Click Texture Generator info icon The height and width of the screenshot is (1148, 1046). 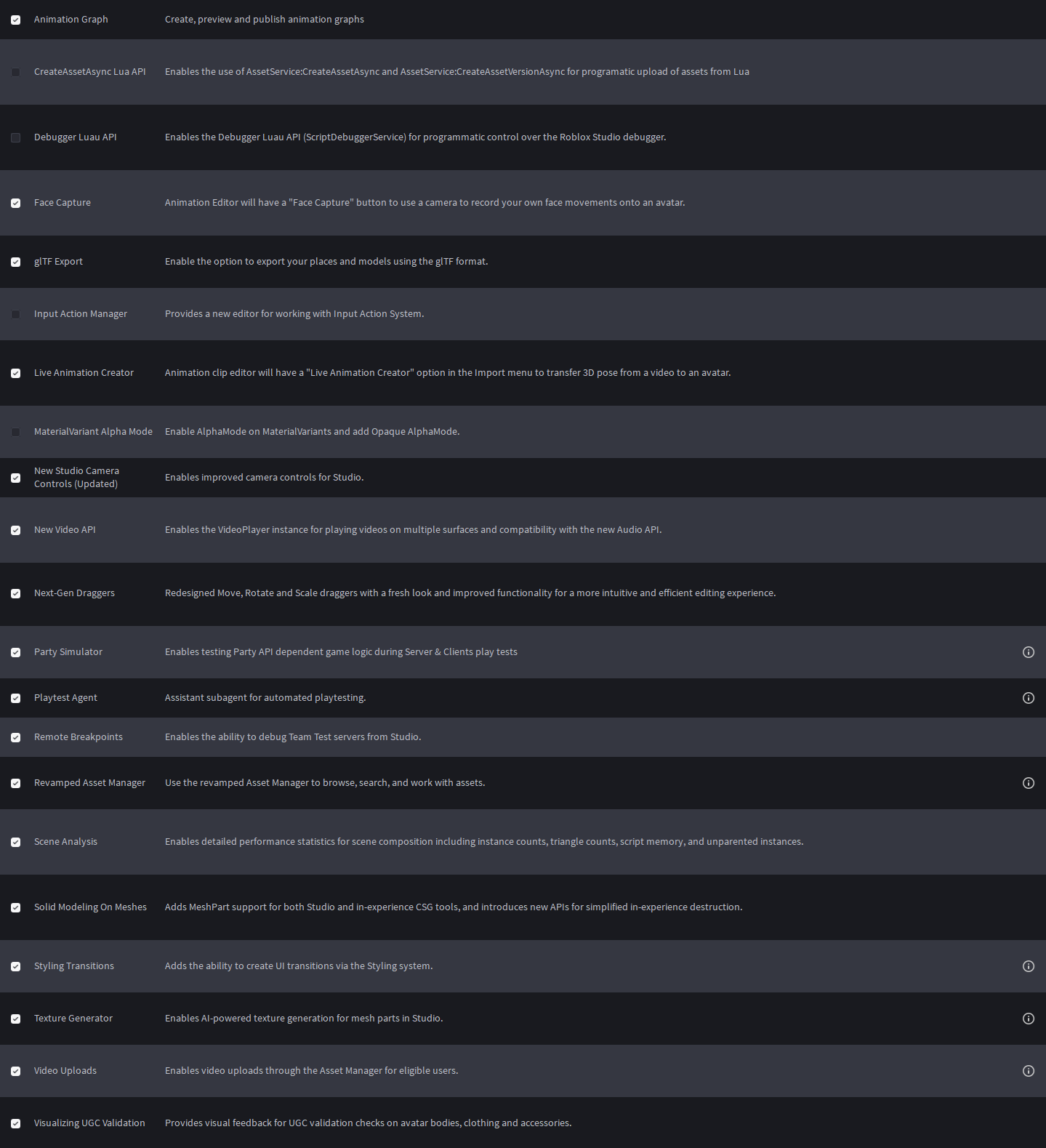coord(1028,1019)
